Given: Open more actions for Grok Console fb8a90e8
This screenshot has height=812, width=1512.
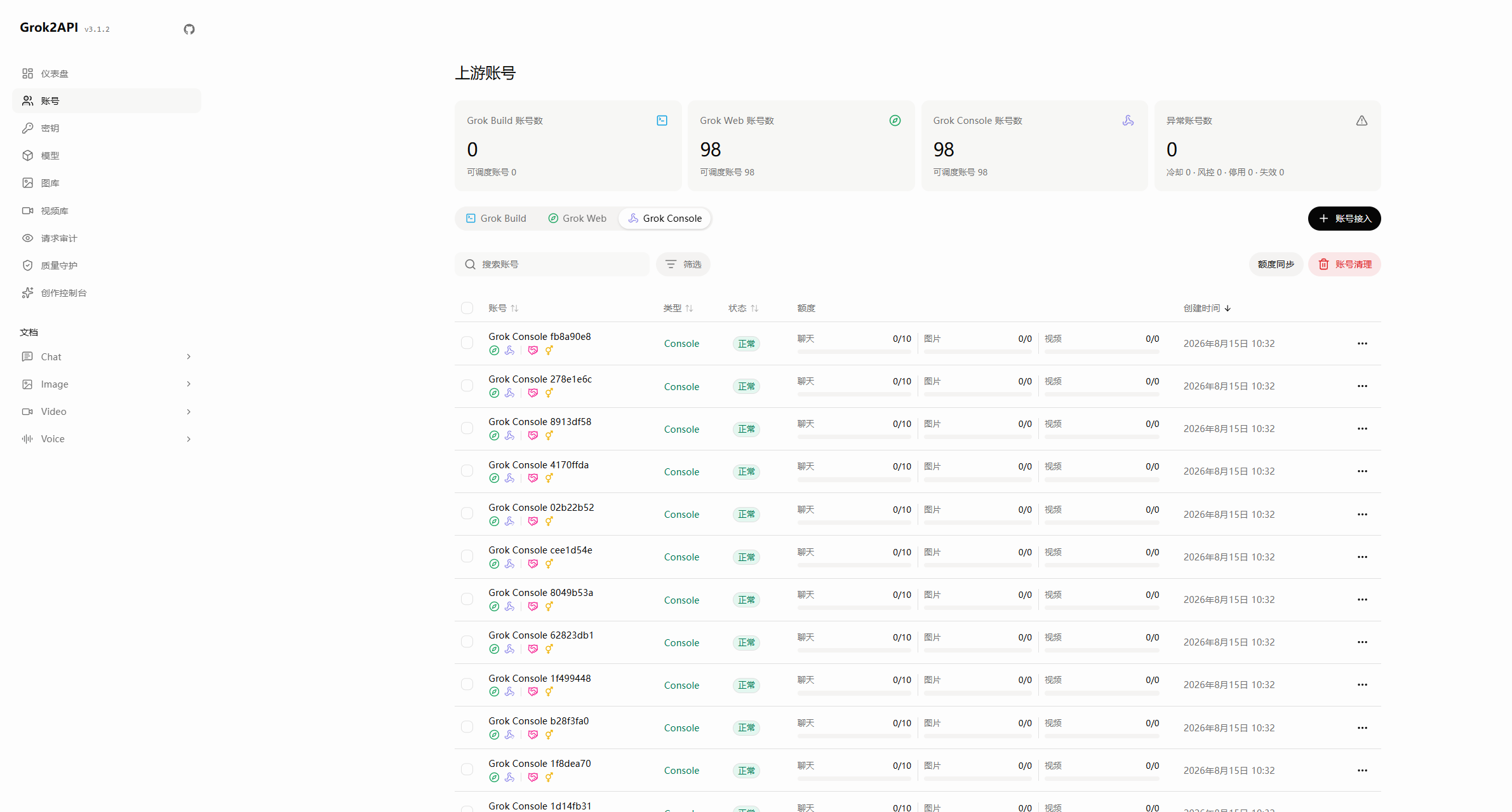Looking at the screenshot, I should 1362,344.
